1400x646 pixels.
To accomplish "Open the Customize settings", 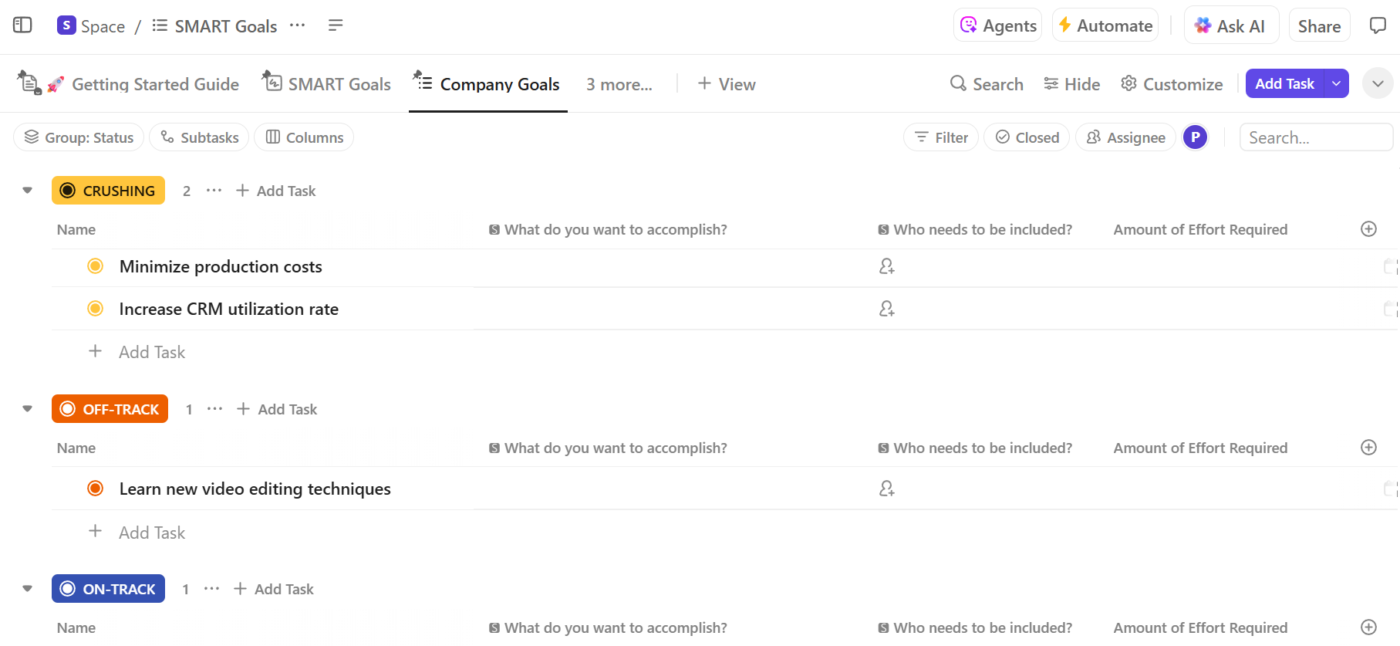I will coord(1172,84).
